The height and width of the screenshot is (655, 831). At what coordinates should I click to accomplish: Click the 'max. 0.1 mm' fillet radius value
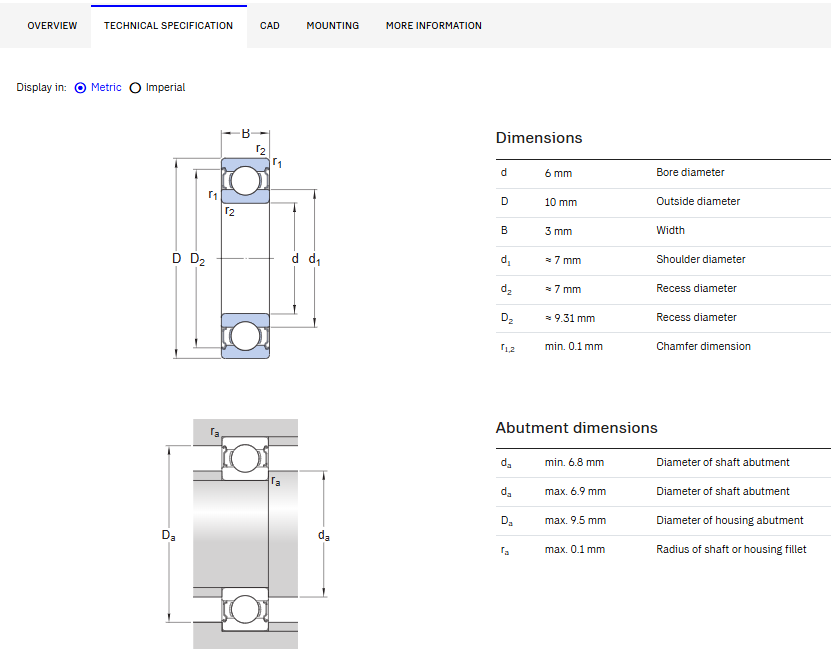pyautogui.click(x=574, y=550)
